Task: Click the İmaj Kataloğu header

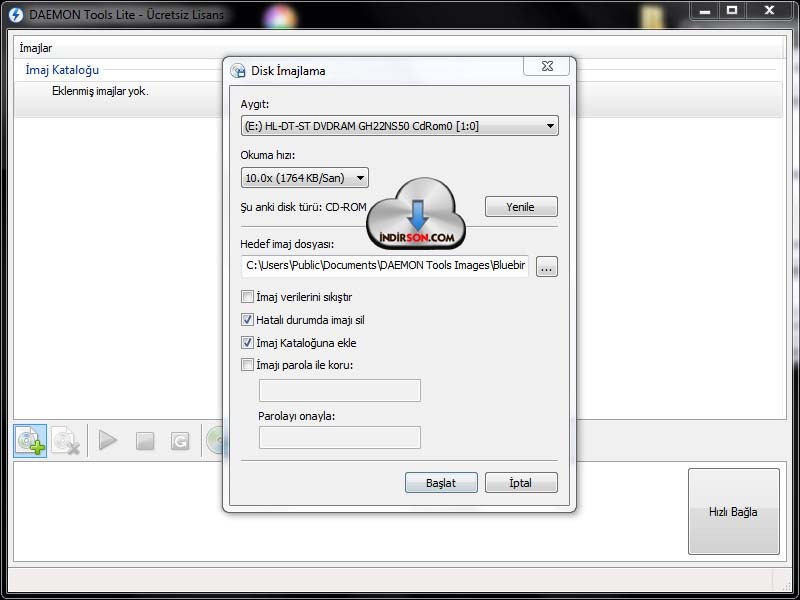Action: (62, 70)
